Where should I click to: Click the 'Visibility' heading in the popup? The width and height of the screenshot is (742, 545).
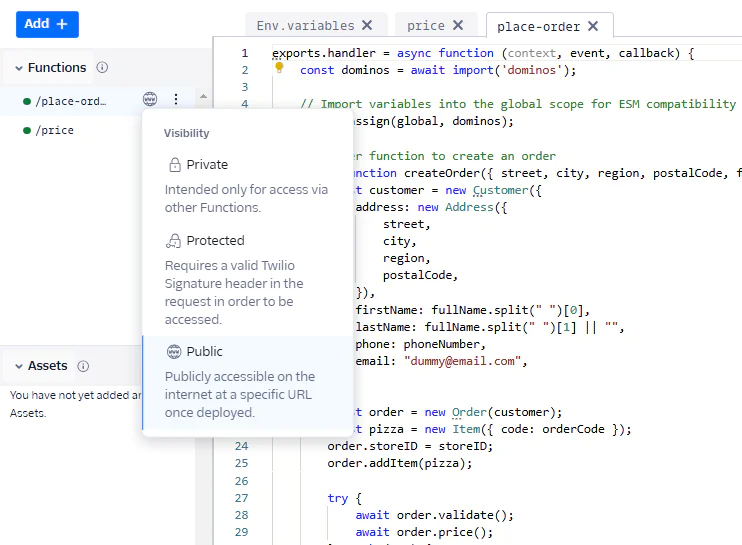[186, 133]
